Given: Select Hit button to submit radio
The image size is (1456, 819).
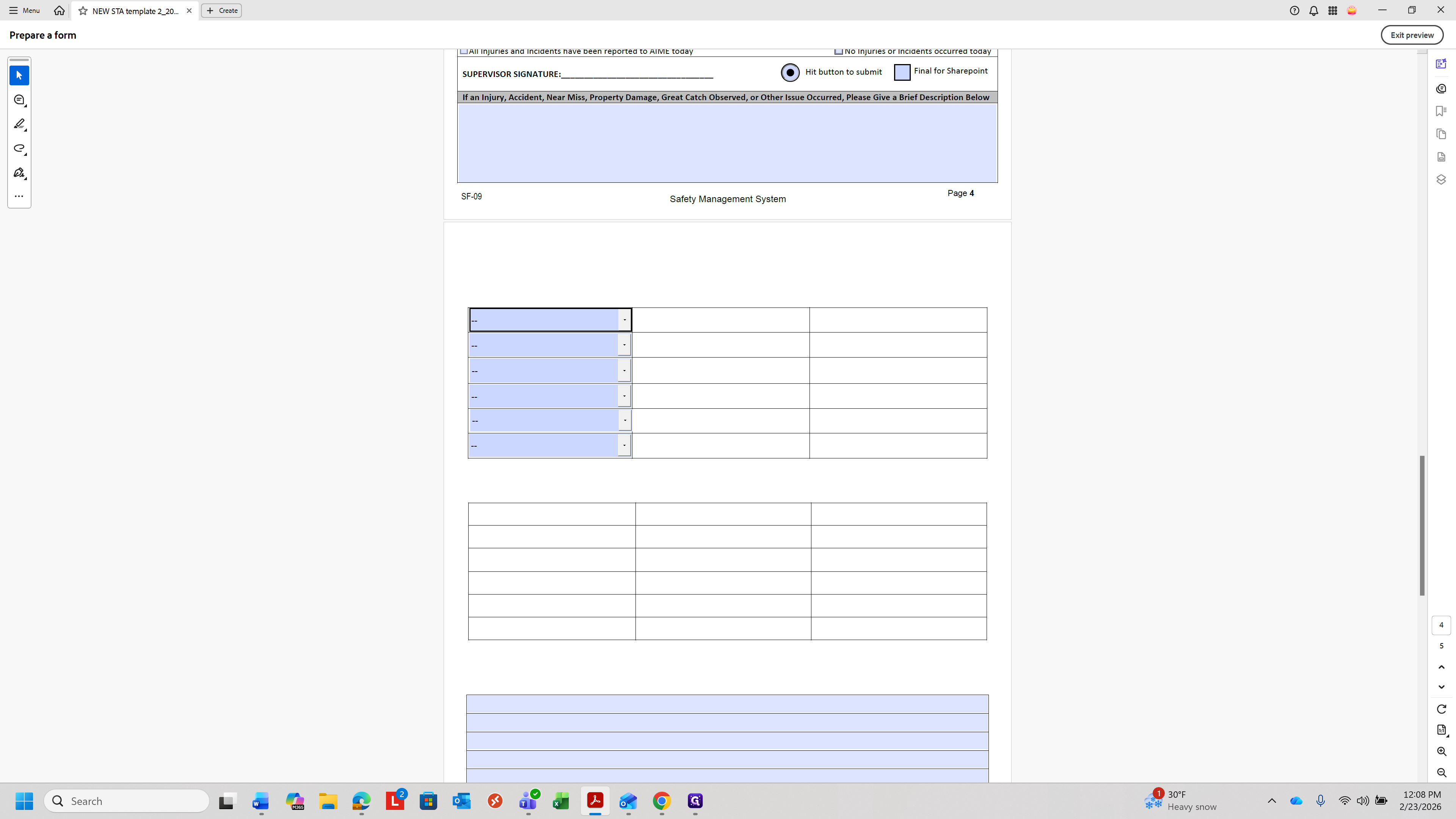Looking at the screenshot, I should pyautogui.click(x=789, y=72).
